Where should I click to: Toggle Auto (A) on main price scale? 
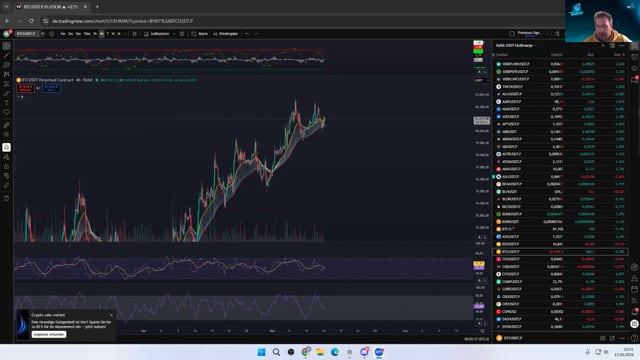pyautogui.click(x=480, y=238)
